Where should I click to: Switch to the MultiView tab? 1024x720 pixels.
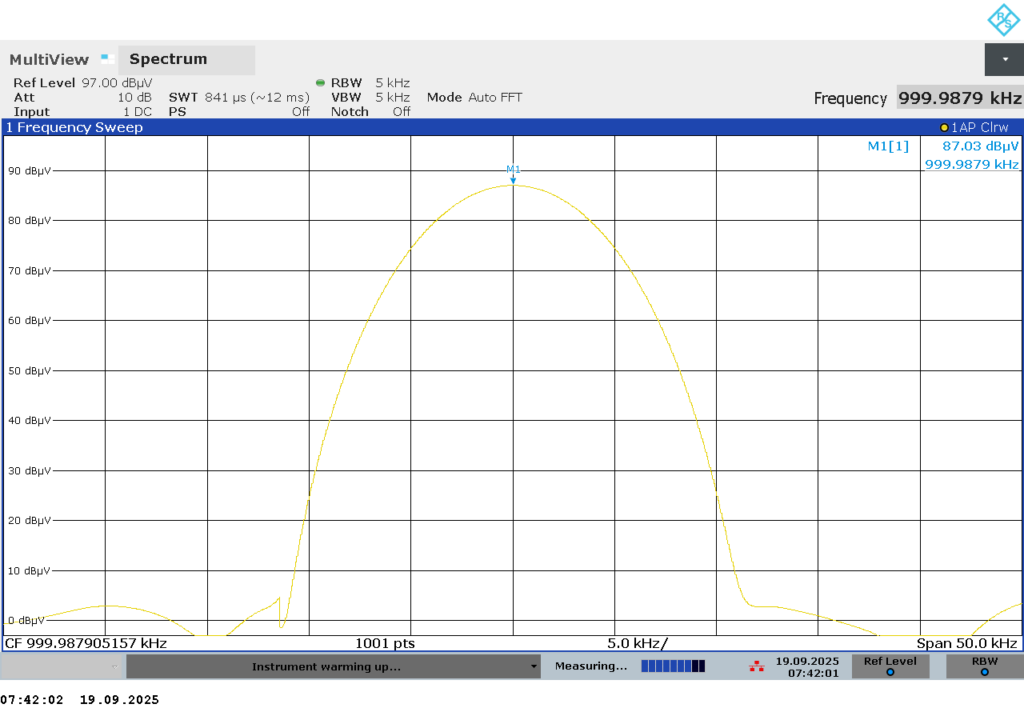pos(49,60)
